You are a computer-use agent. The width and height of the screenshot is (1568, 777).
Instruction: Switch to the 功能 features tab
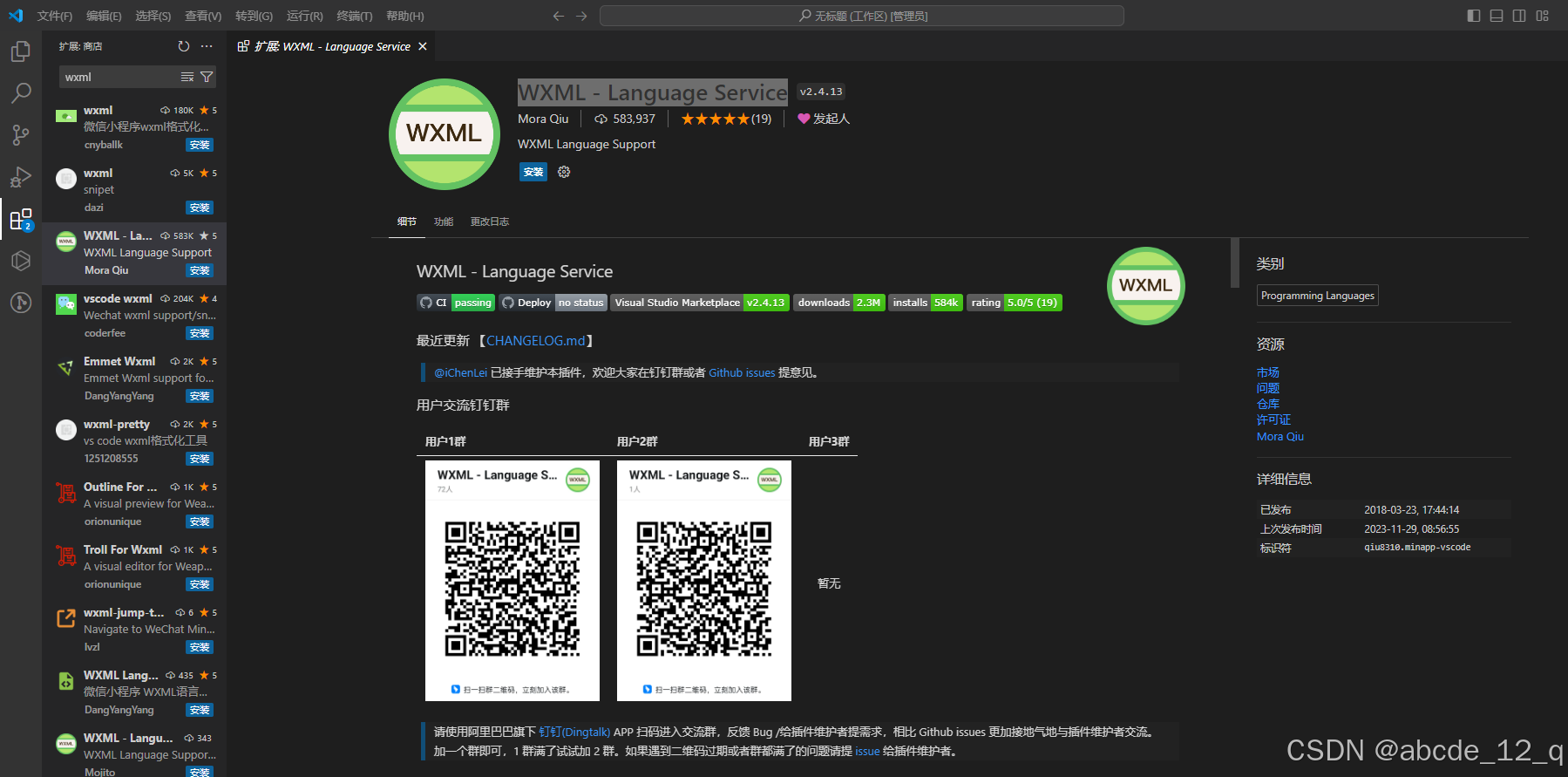[x=444, y=222]
